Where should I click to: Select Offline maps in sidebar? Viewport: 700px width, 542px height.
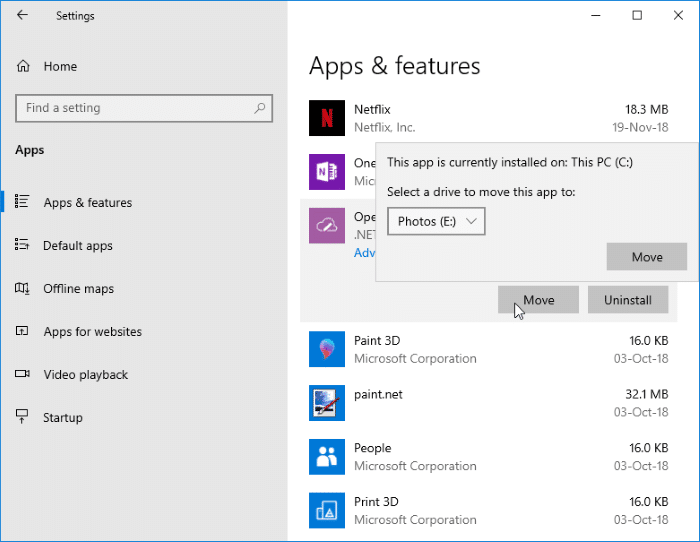(x=79, y=289)
